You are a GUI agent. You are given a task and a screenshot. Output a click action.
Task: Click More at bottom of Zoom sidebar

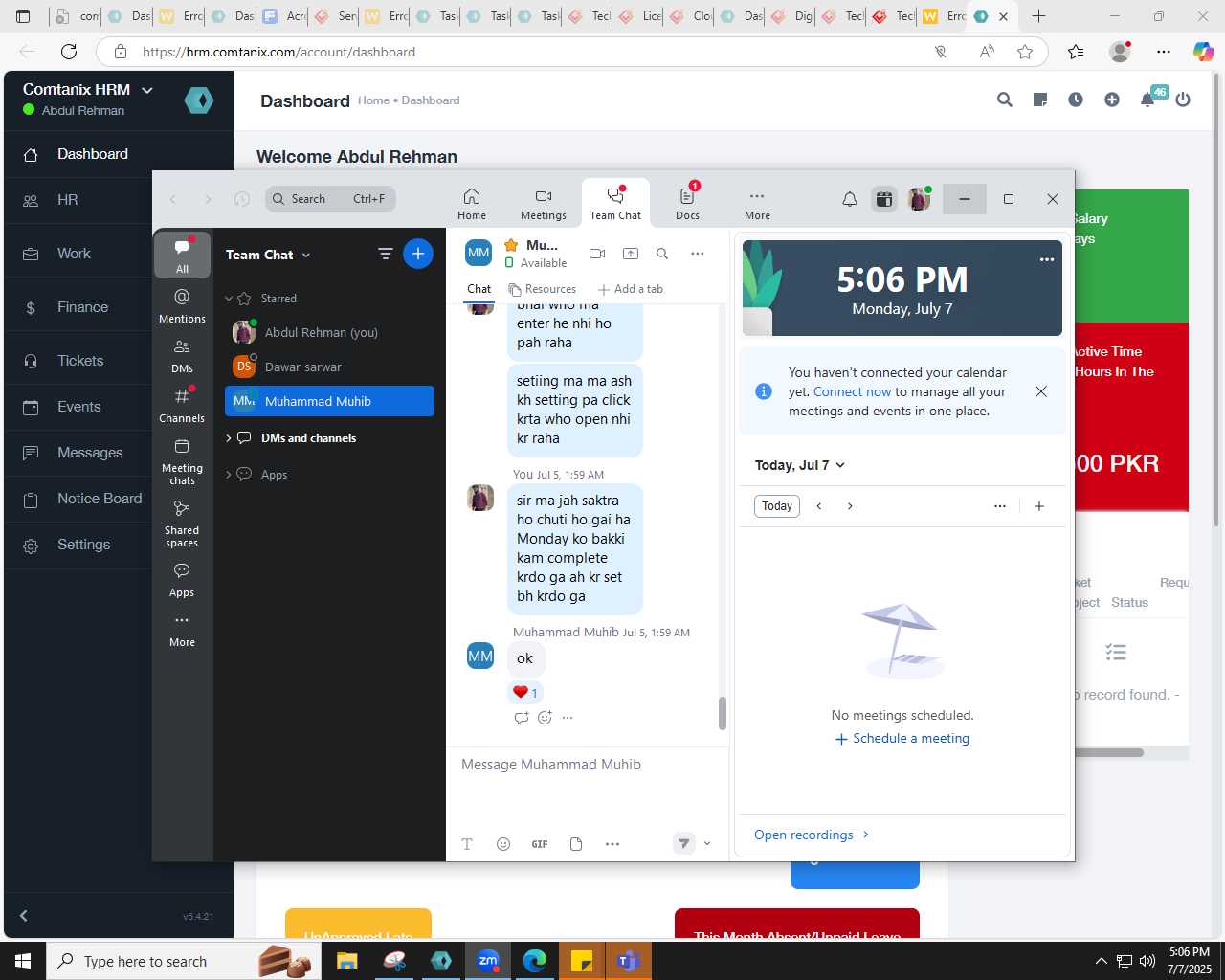tap(182, 630)
